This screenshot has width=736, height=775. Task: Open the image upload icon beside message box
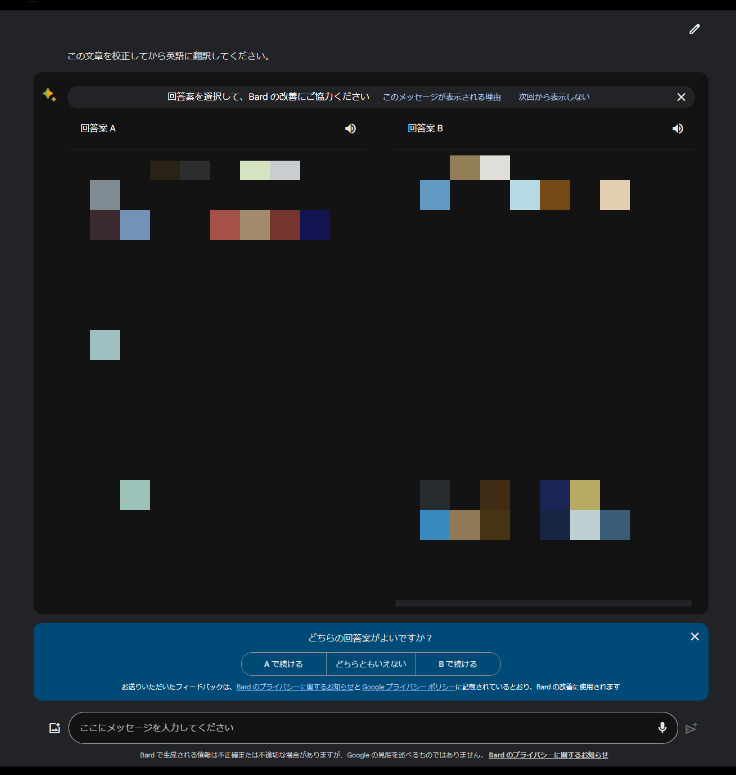coord(54,728)
